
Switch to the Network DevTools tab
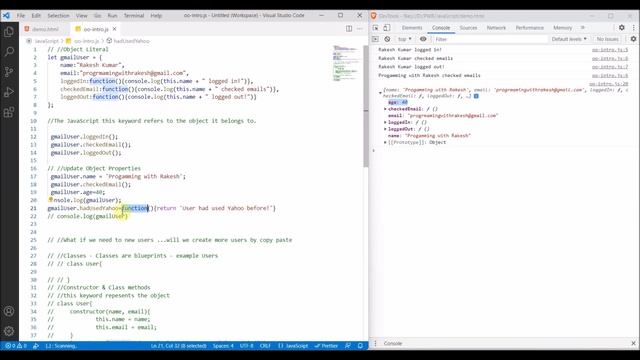496,28
